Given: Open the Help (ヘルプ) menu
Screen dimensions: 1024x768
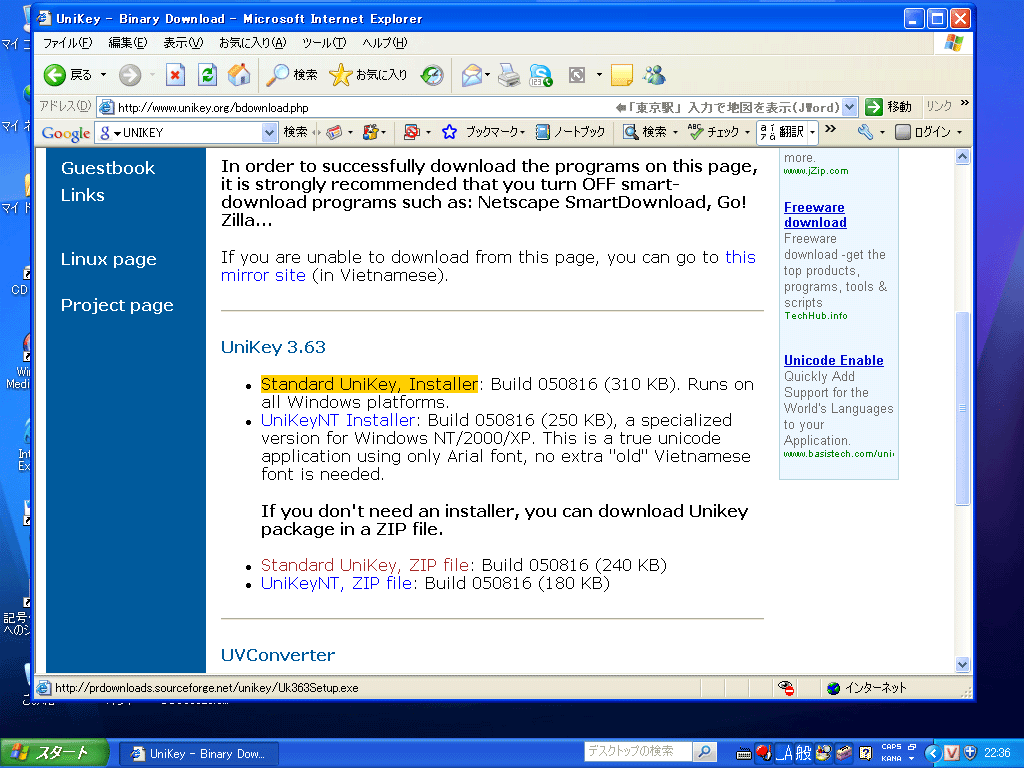Looking at the screenshot, I should click(x=384, y=43).
